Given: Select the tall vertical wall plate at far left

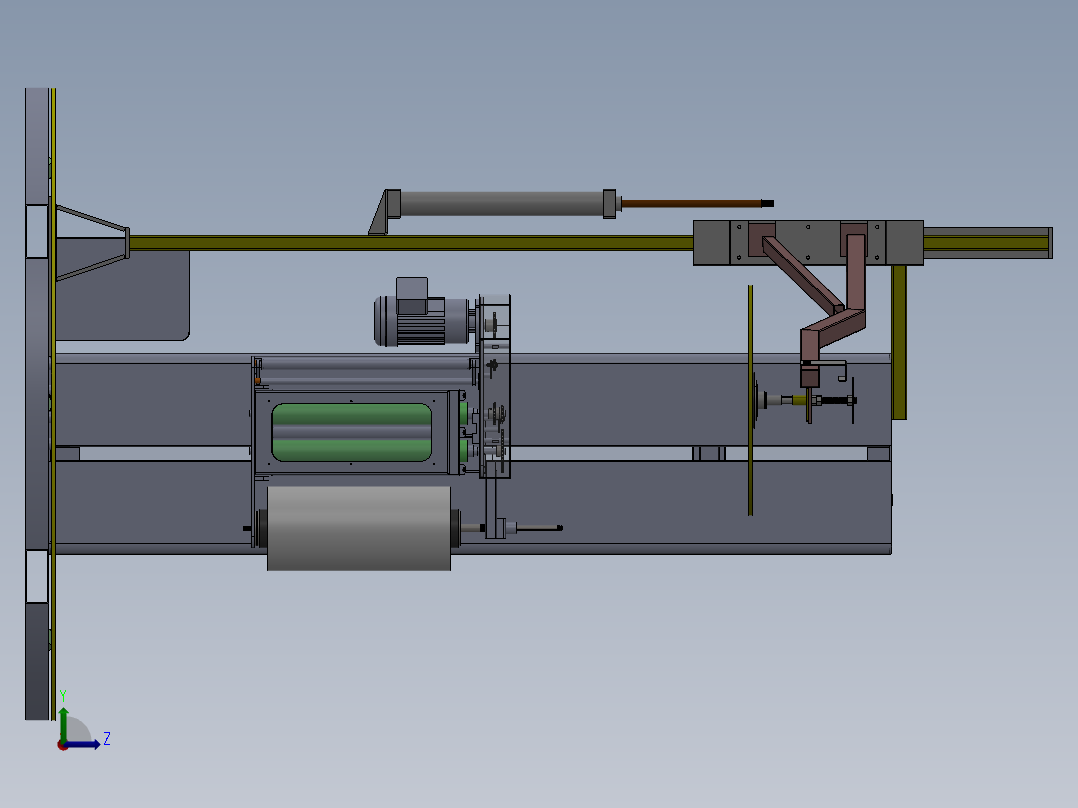Looking at the screenshot, I should [37, 404].
